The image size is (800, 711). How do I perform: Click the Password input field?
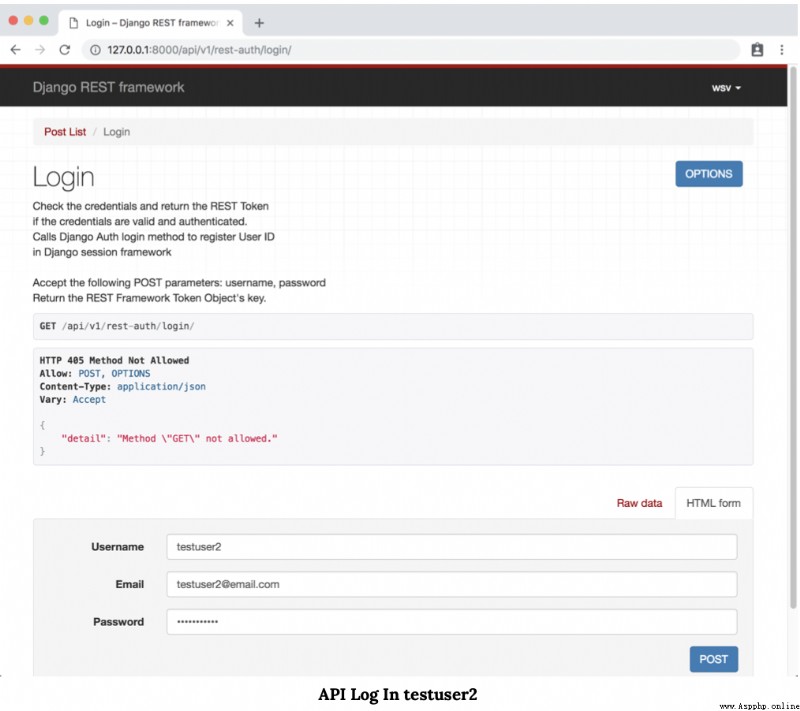tap(452, 622)
